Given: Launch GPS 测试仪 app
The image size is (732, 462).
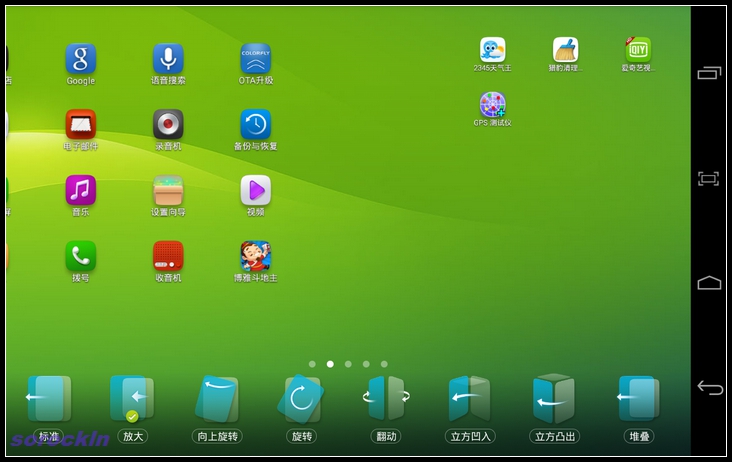Looking at the screenshot, I should [493, 104].
